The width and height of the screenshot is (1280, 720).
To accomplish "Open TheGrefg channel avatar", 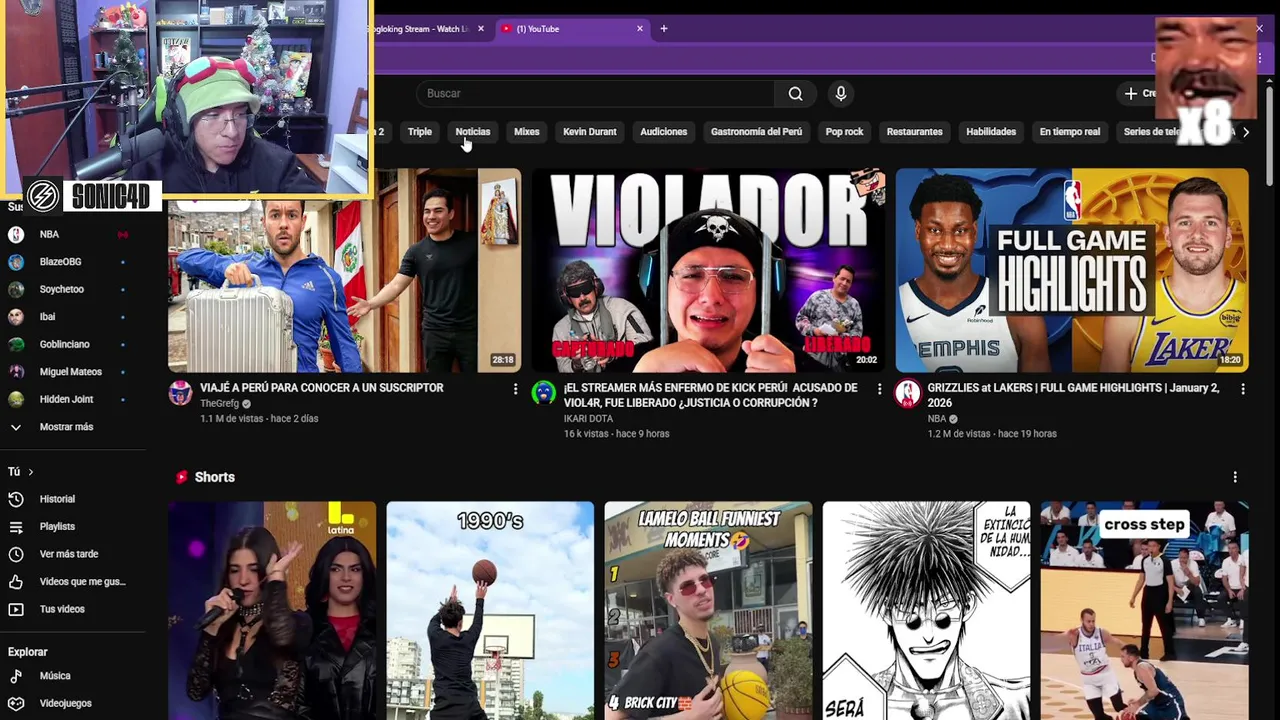I will (x=180, y=393).
